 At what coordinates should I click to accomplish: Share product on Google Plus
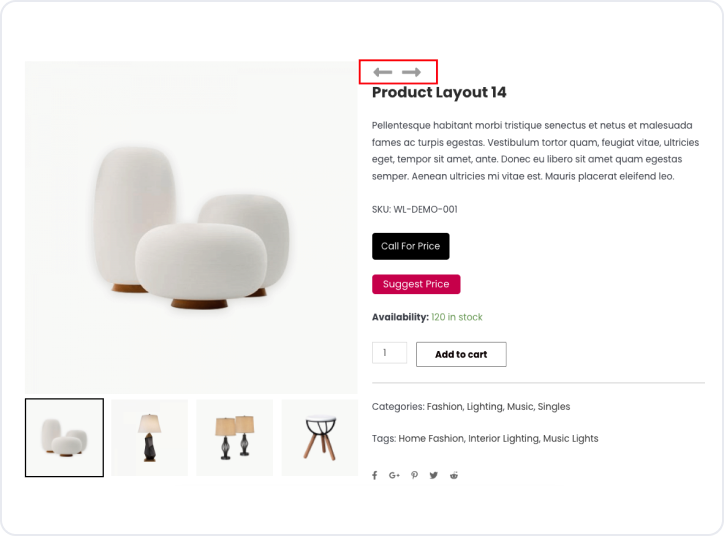pyautogui.click(x=394, y=475)
